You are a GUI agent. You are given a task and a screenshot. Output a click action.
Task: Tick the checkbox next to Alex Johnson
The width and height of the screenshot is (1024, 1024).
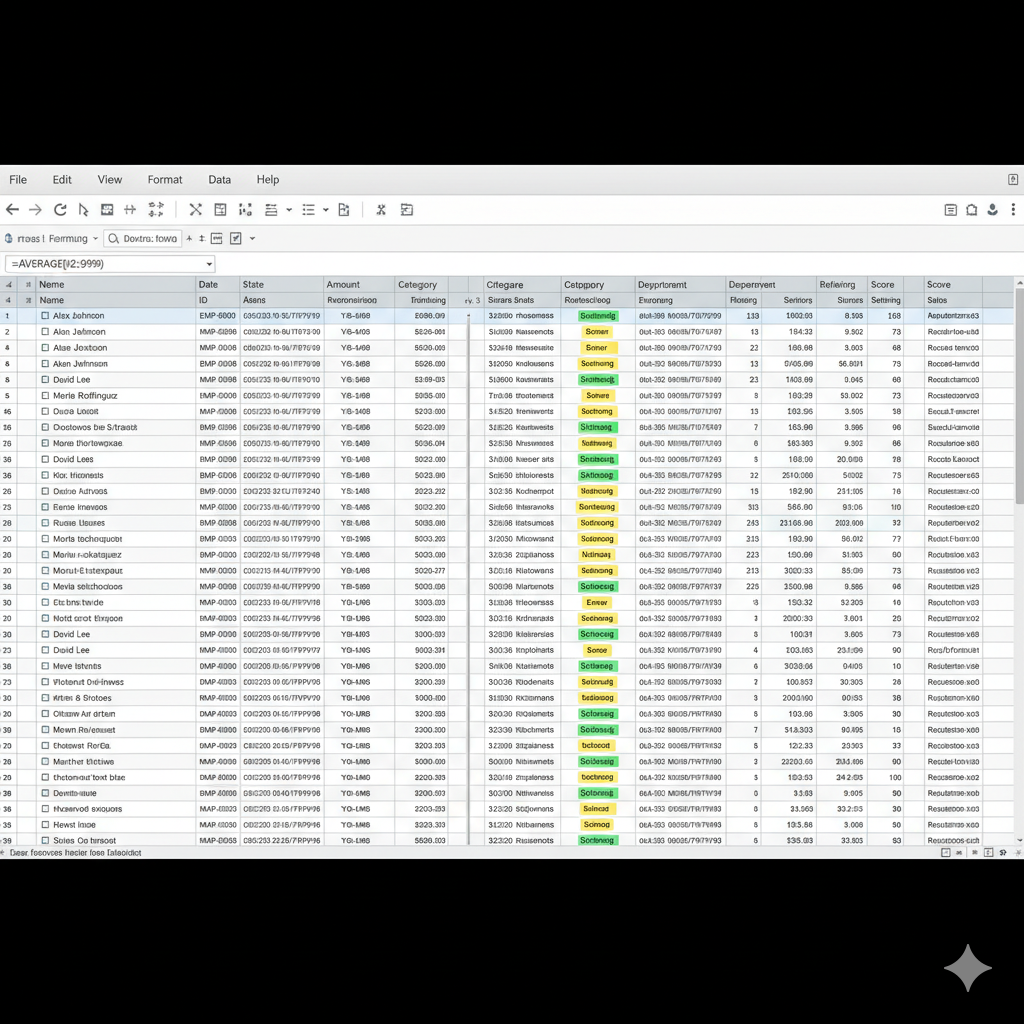[45, 316]
